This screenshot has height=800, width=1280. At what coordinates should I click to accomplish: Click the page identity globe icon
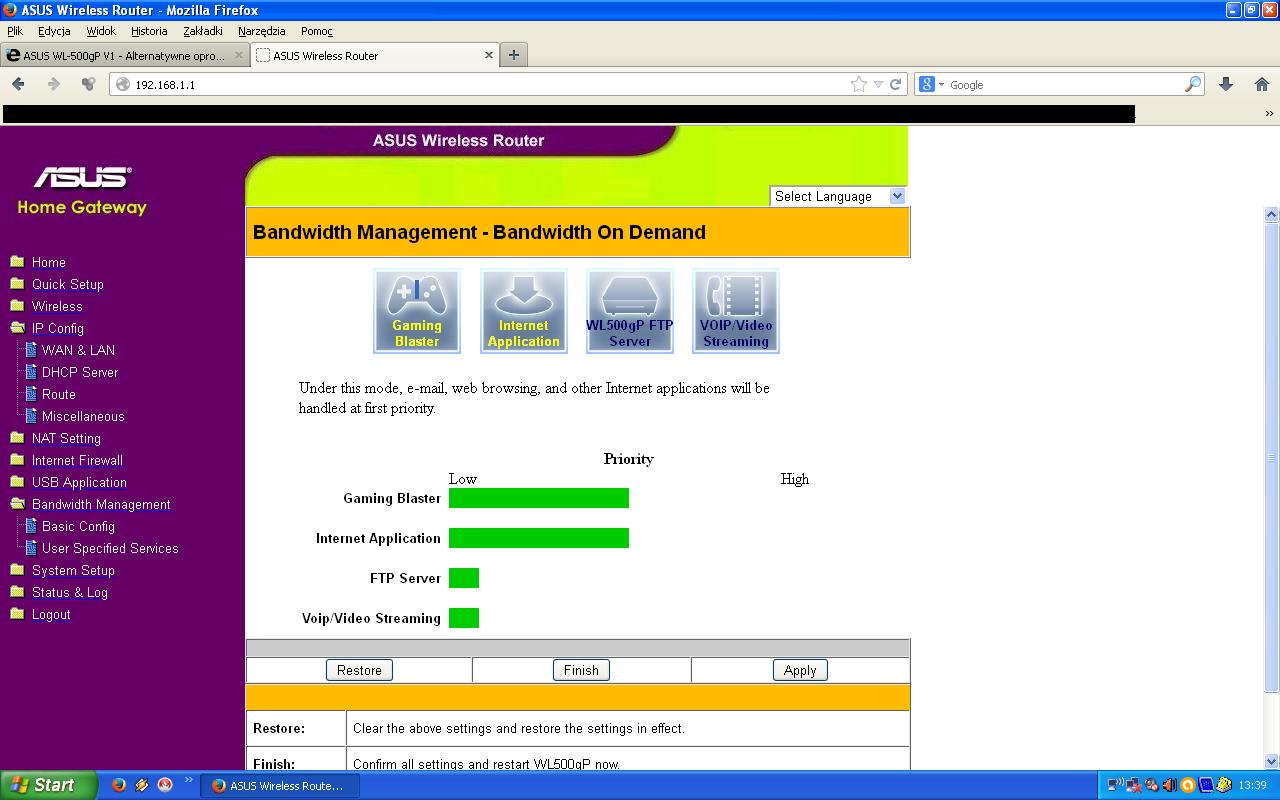click(123, 85)
